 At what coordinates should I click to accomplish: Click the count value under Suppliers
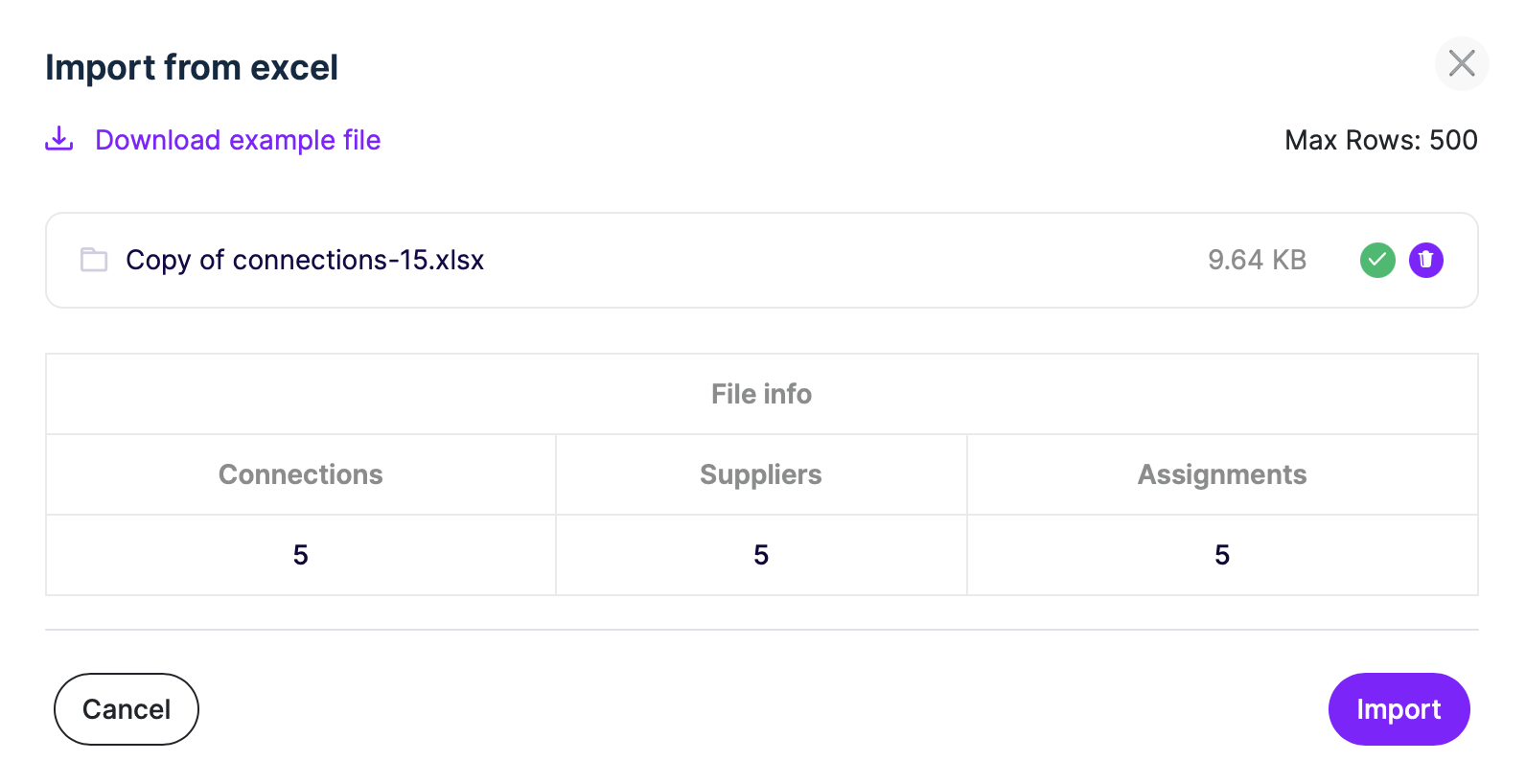coord(761,555)
